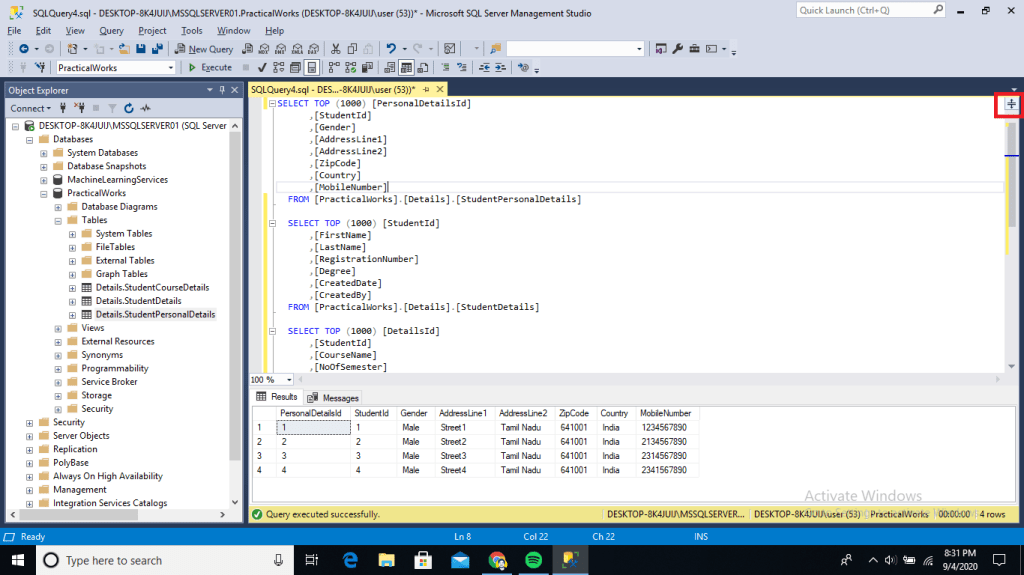Click the Parse checkmark icon in toolbar
Screen dimensions: 1024x575
pyautogui.click(x=261, y=67)
